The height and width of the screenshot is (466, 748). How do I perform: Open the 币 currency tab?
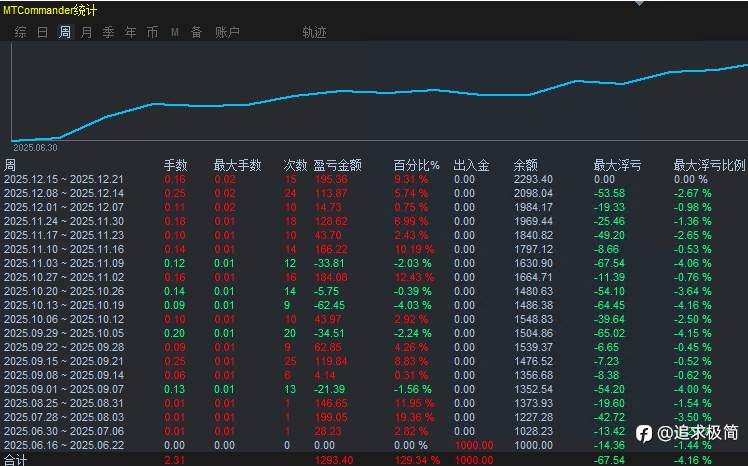point(152,32)
